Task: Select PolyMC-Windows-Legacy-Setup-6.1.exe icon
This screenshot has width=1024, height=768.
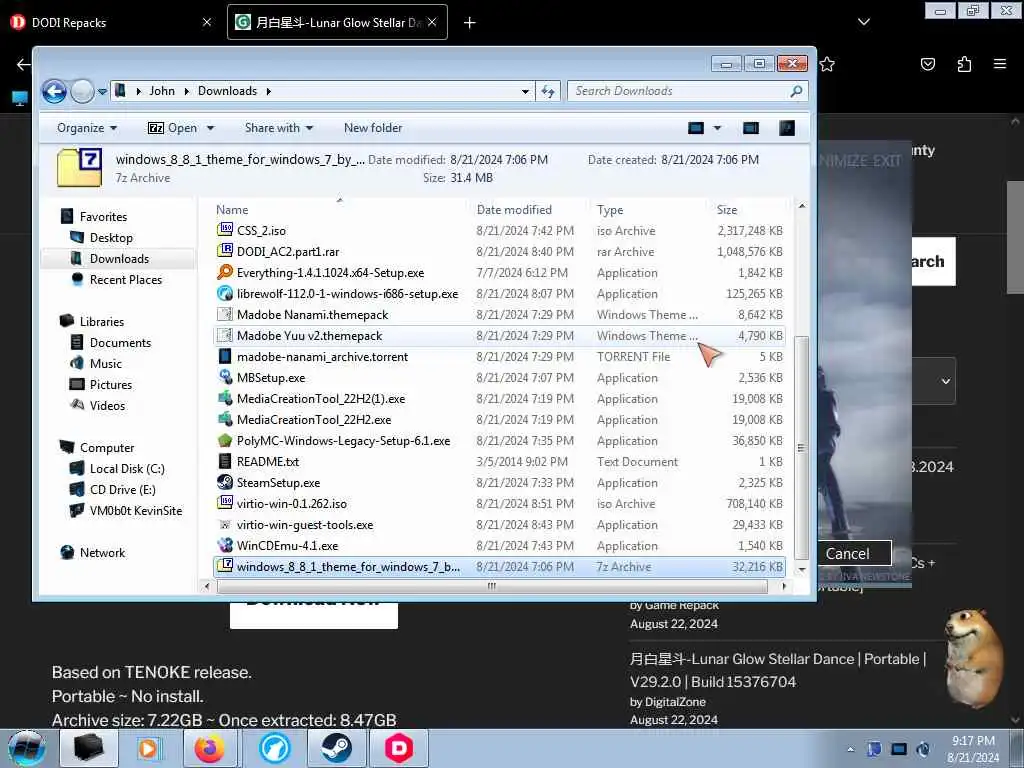Action: 225,440
